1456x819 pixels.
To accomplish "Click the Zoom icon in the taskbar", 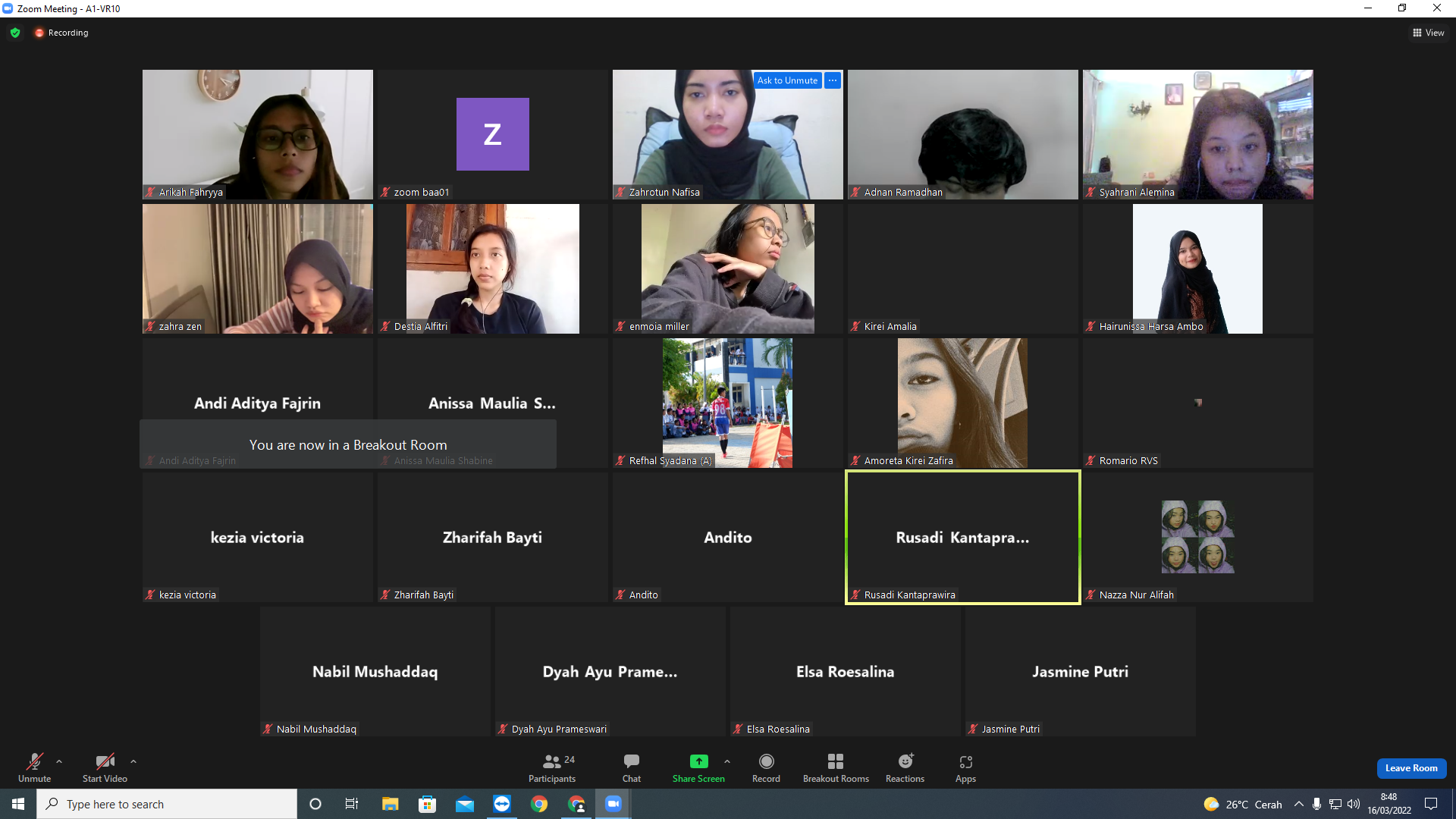I will click(x=613, y=804).
